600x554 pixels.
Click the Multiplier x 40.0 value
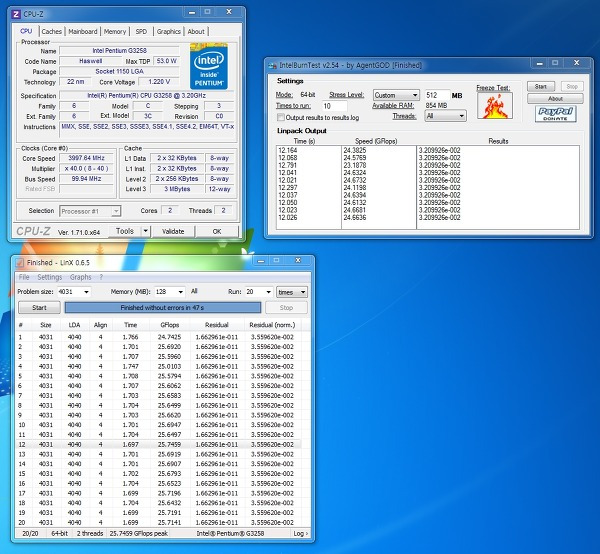(86, 168)
